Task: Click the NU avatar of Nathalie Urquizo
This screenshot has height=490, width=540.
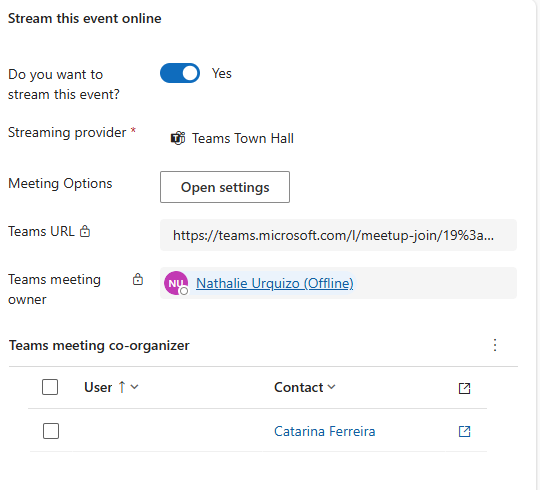Action: (176, 283)
